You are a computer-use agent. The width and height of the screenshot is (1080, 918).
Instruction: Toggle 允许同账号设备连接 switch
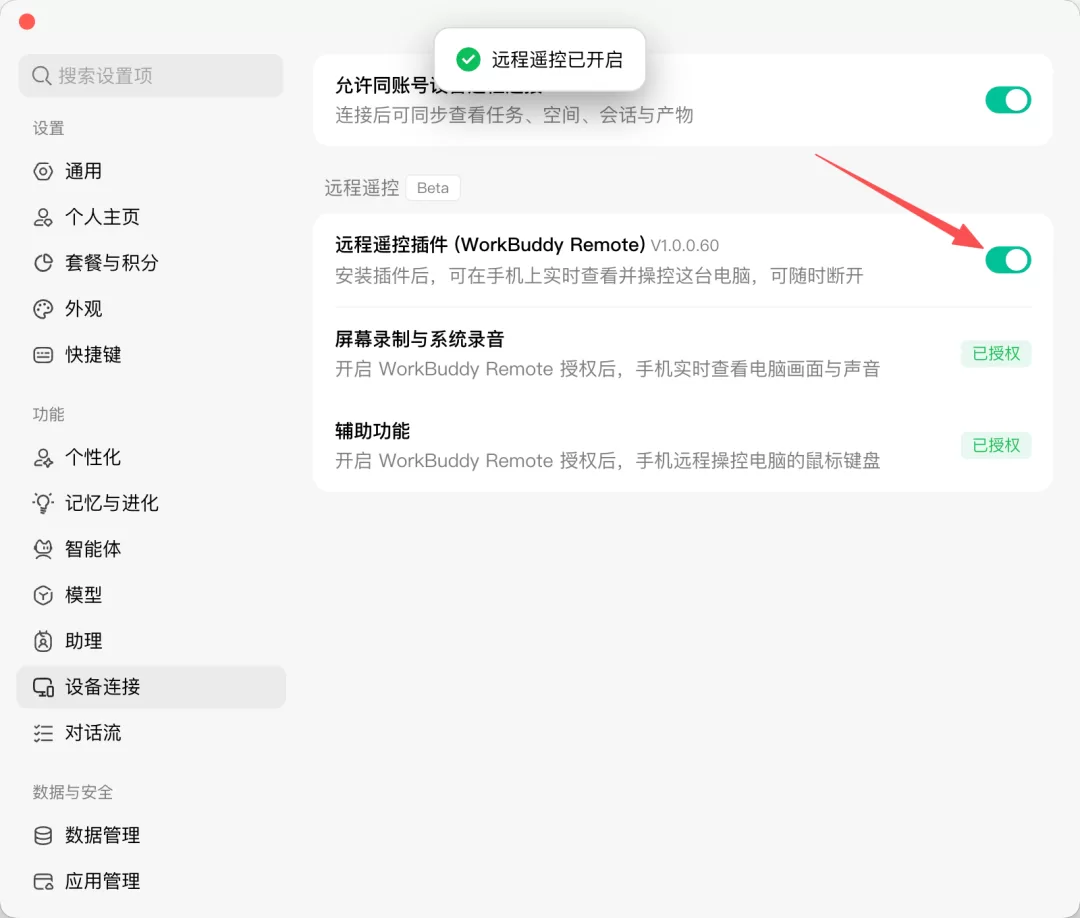(1008, 101)
